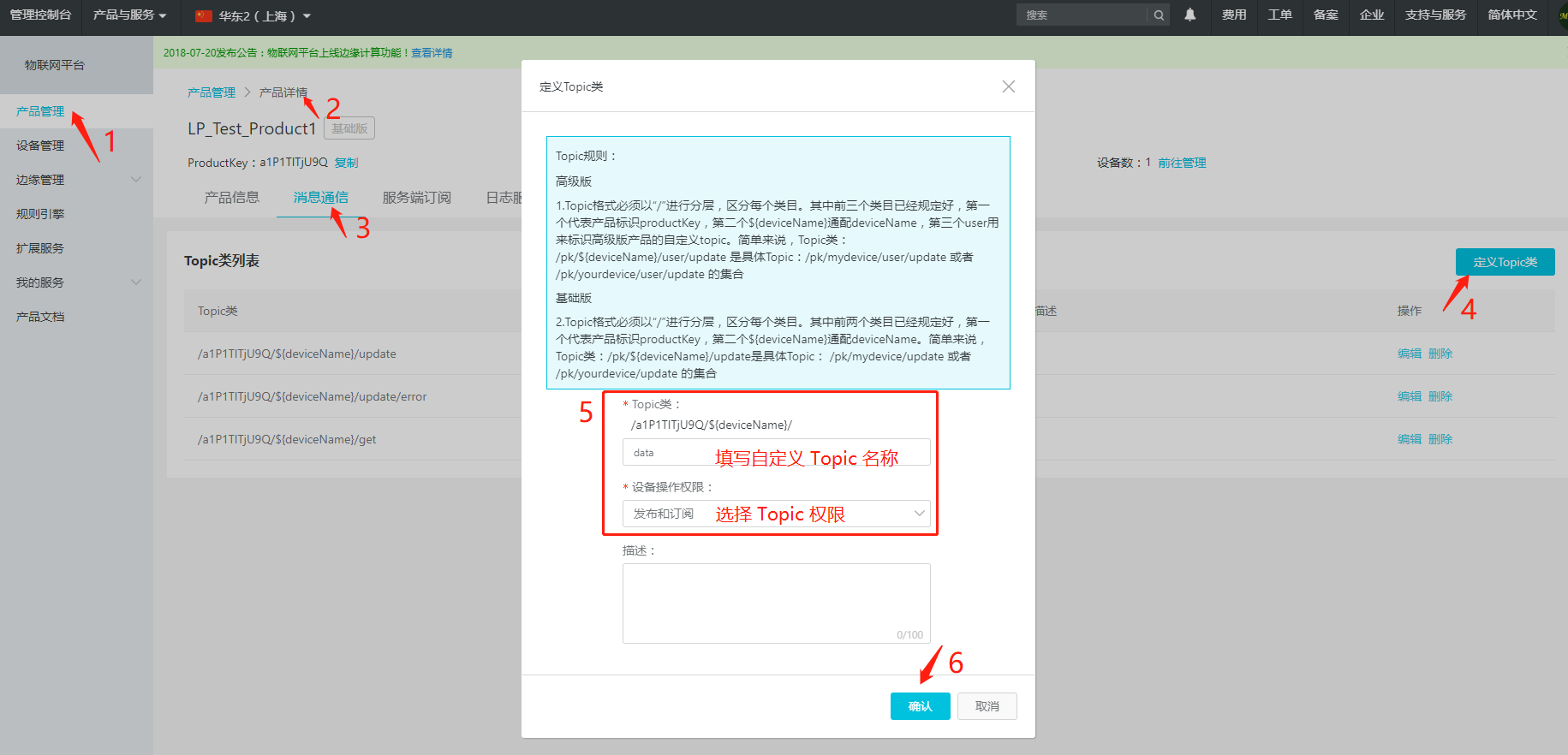Click the 定义Topic类 button
Image resolution: width=1568 pixels, height=755 pixels.
coord(1505,262)
